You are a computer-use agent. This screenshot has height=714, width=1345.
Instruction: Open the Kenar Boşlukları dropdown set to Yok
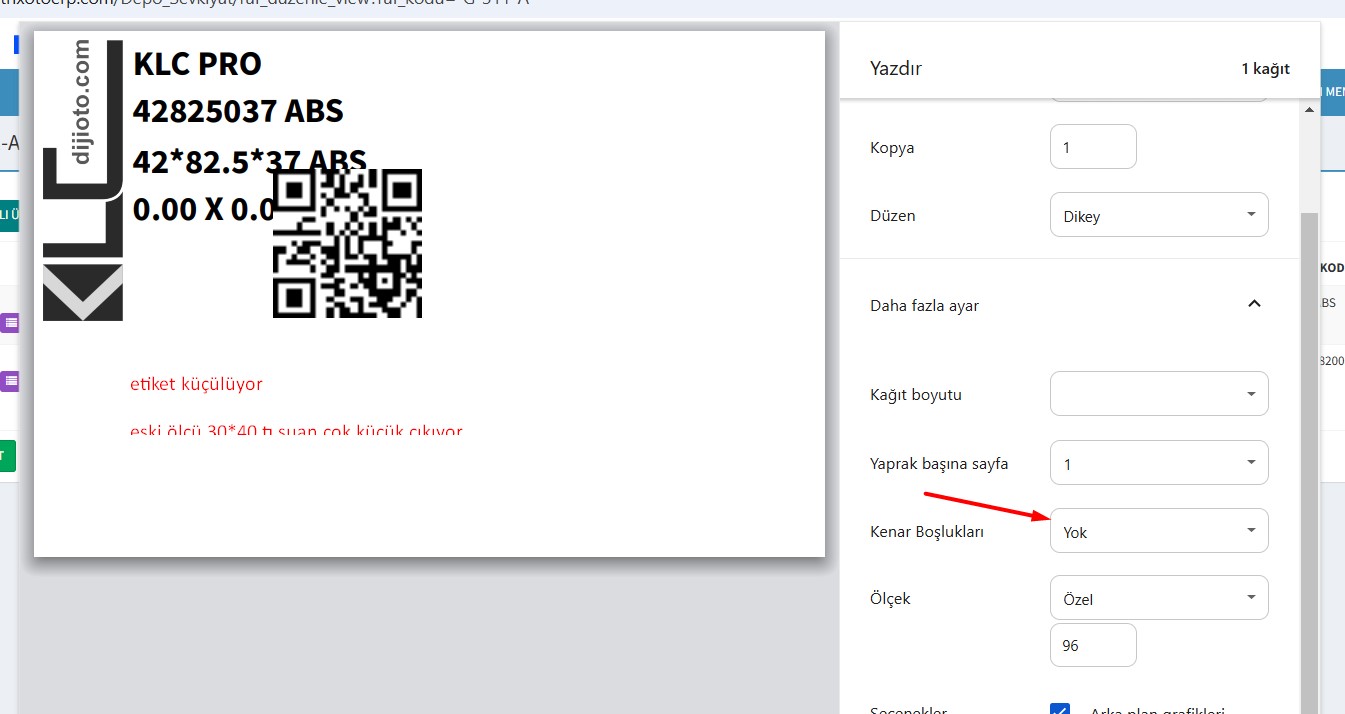coord(1158,531)
